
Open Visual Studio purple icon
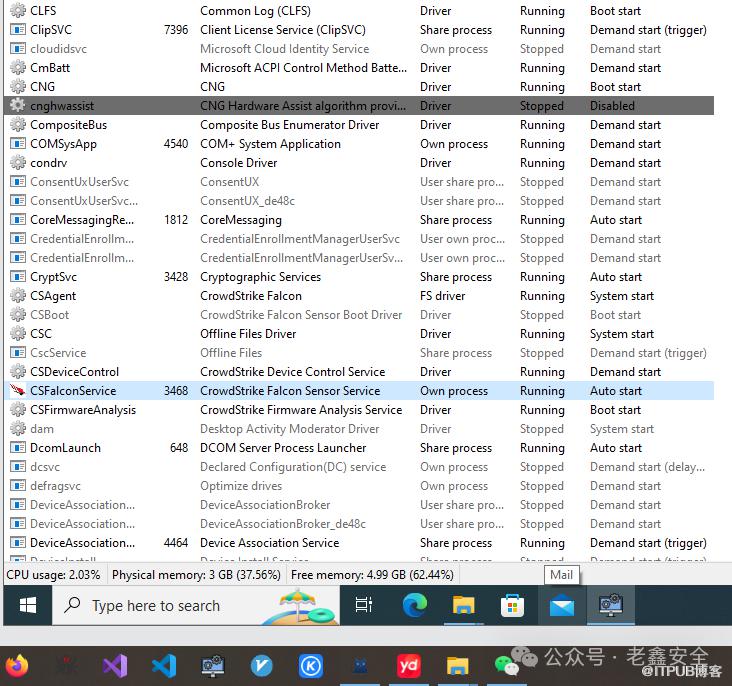[x=115, y=665]
